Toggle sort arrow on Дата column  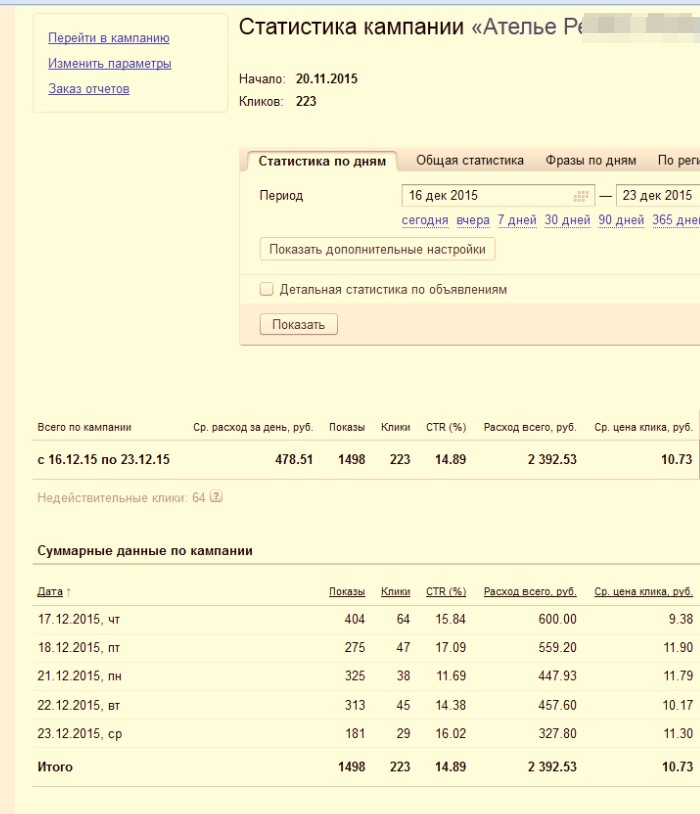tap(69, 593)
